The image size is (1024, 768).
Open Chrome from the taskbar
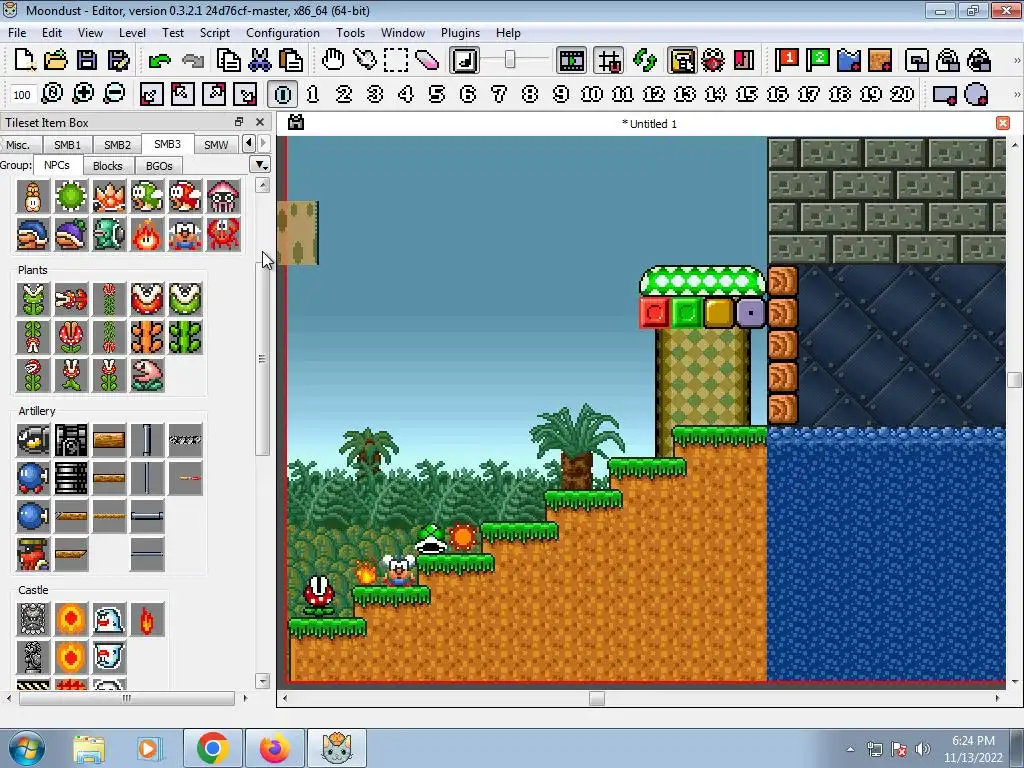click(212, 748)
